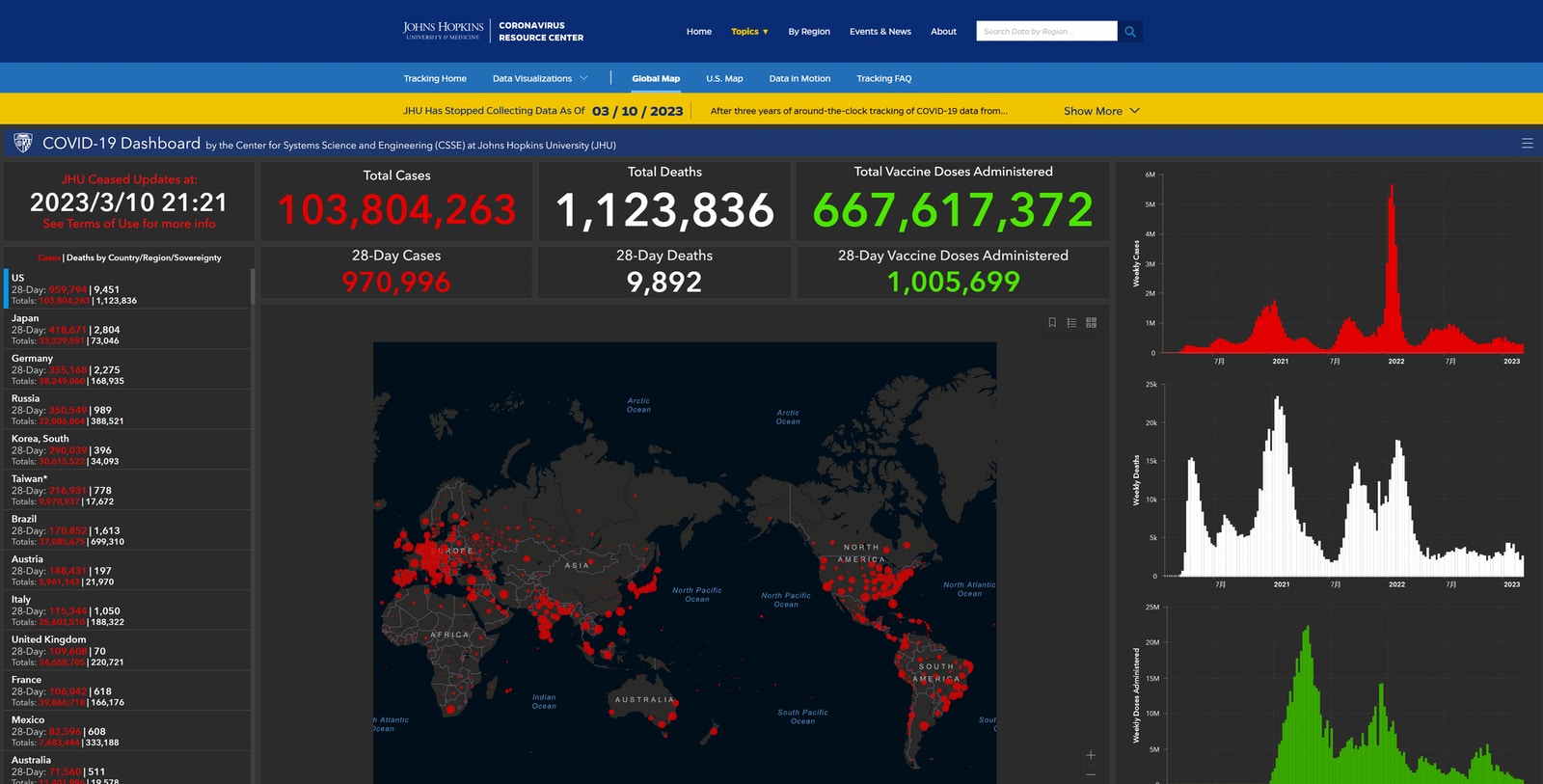Open the basemap gallery grid icon
The height and width of the screenshot is (784, 1543).
(x=1091, y=323)
